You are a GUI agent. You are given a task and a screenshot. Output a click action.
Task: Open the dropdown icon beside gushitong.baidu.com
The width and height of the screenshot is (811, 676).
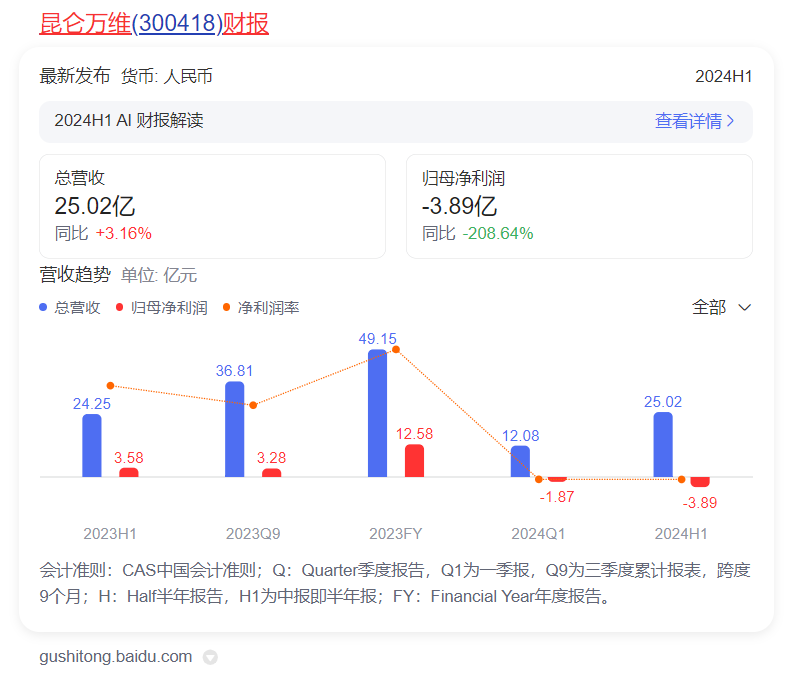coord(210,657)
